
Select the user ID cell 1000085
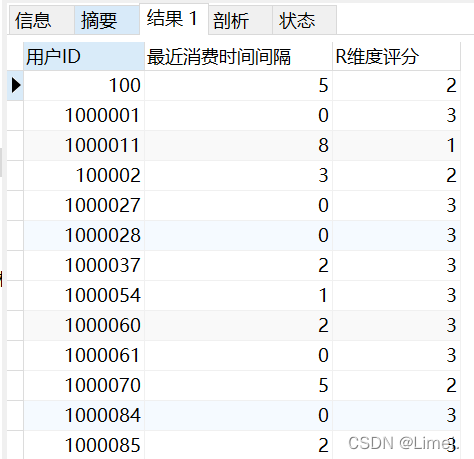tap(84, 445)
